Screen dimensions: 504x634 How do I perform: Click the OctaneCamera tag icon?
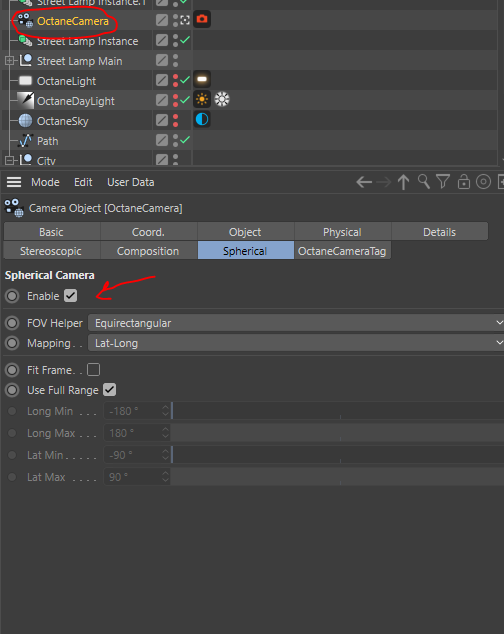202,19
